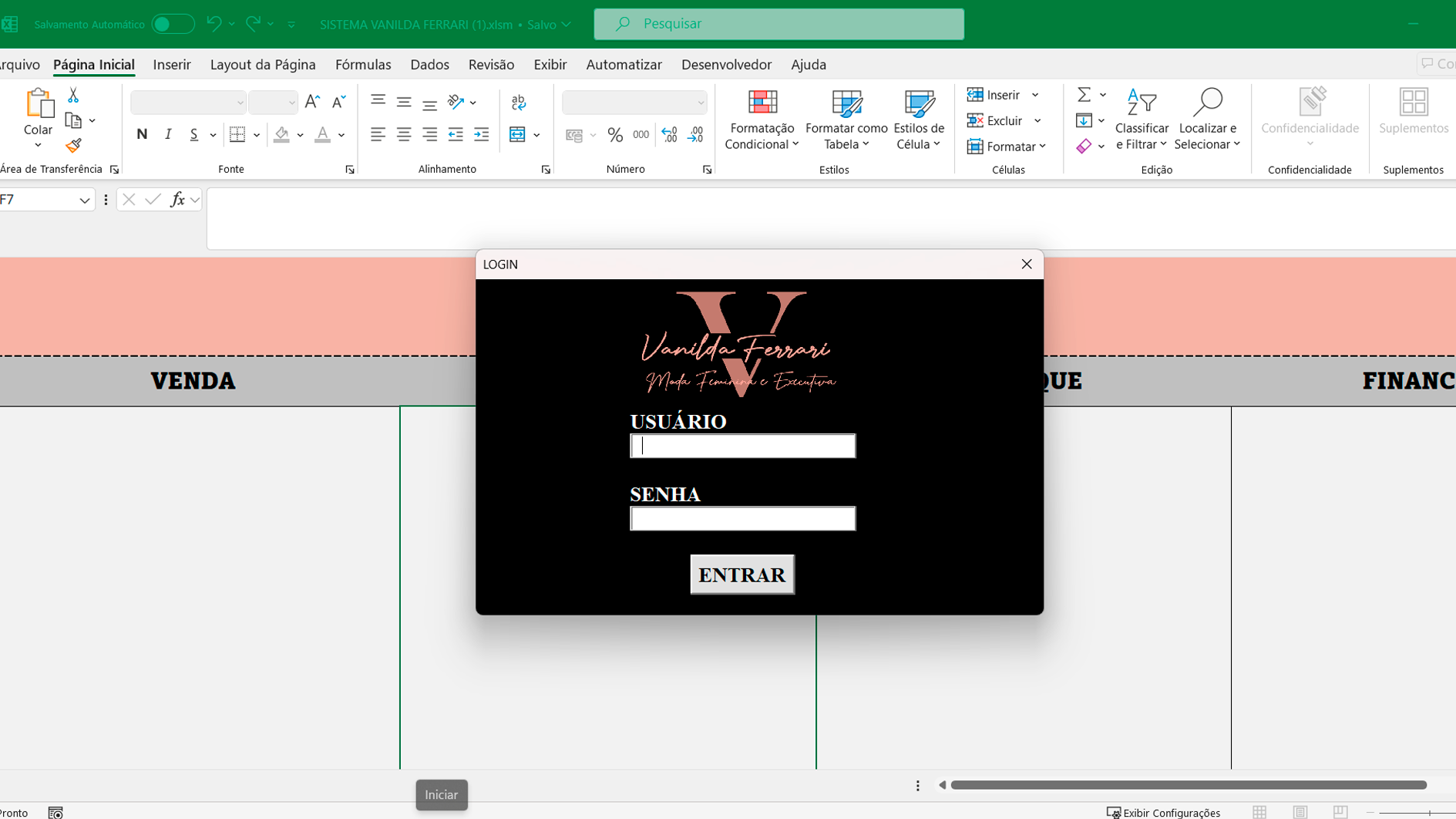1456x819 pixels.
Task: Click the text orientation icon
Action: pos(456,102)
